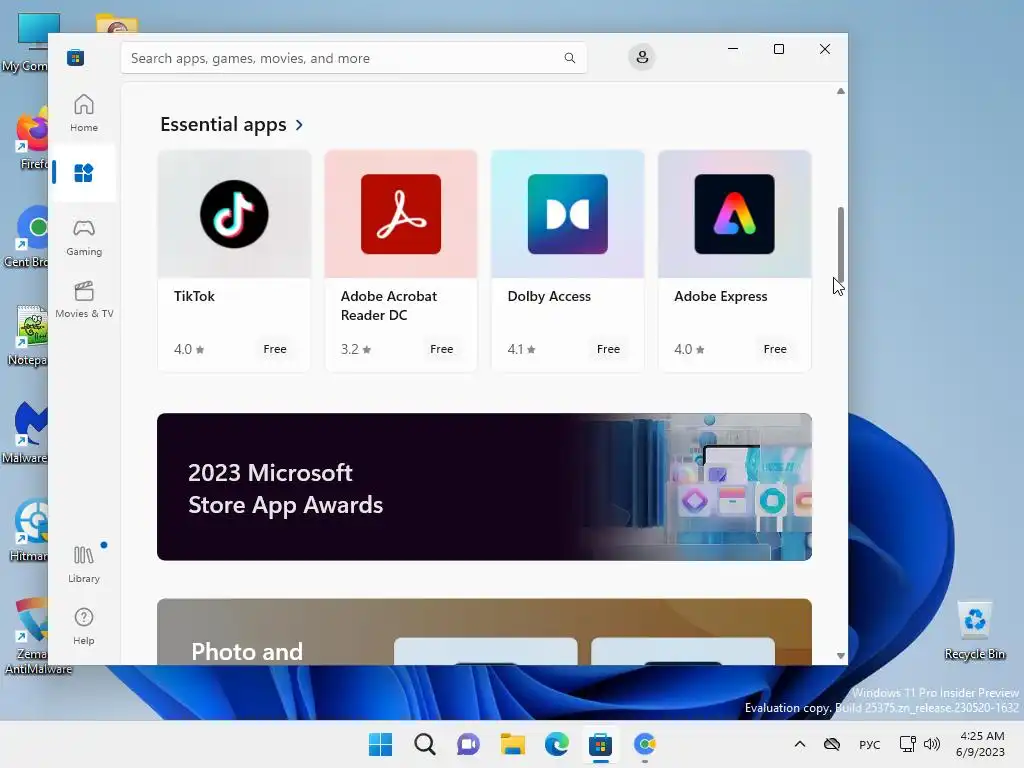
Task: Open the user account profile icon
Action: click(x=642, y=57)
